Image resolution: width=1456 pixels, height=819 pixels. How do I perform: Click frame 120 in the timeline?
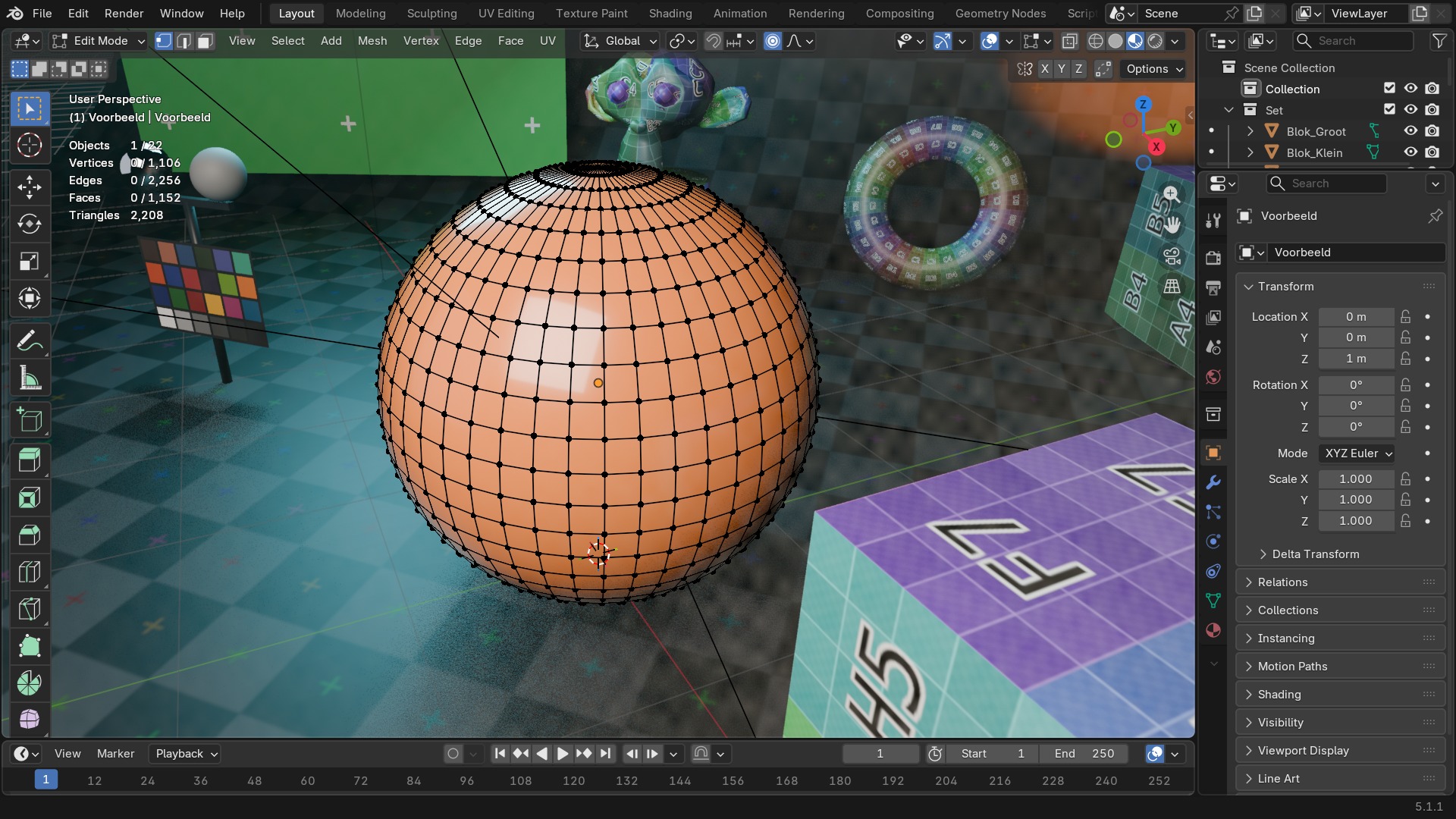pos(573,780)
